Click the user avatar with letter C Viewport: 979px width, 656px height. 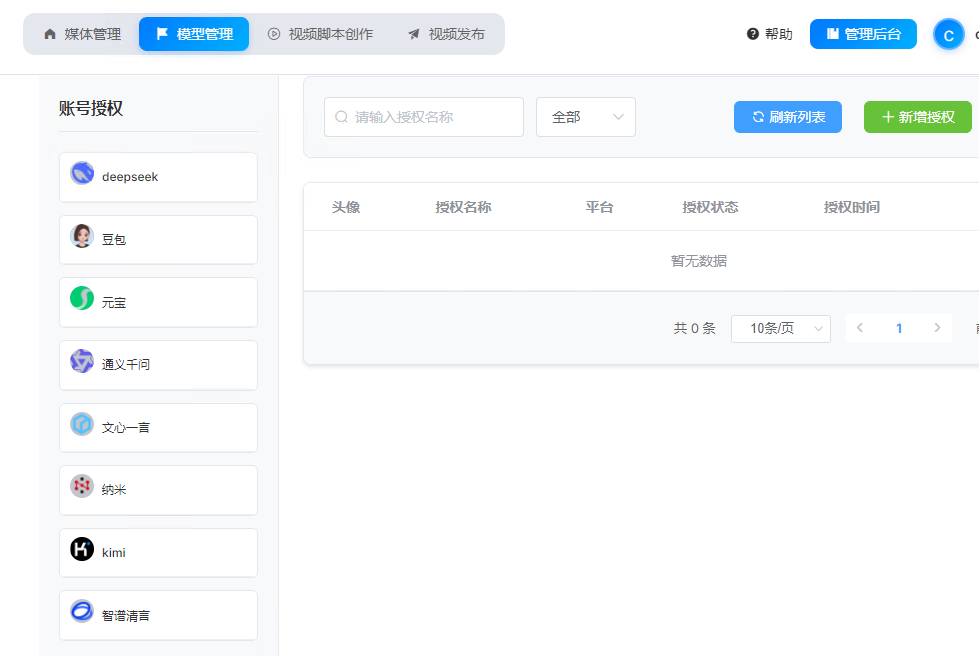click(x=948, y=35)
